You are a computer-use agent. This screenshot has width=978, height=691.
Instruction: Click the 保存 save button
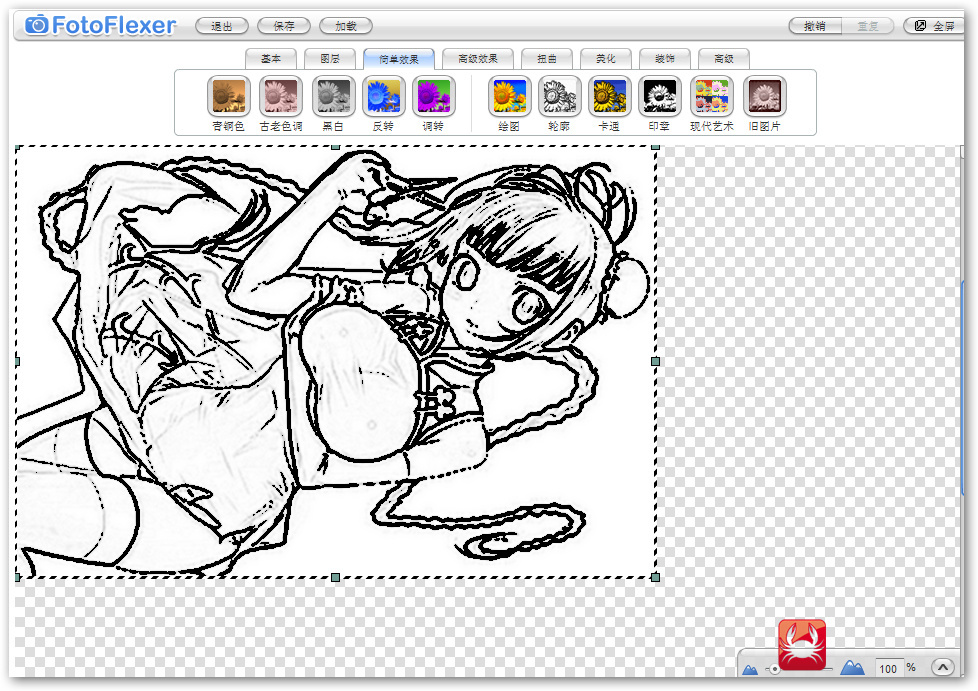click(284, 26)
